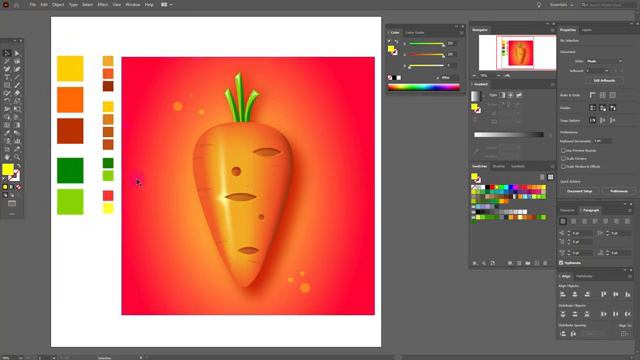
Task: Select the Hand tool
Action: tap(7, 157)
